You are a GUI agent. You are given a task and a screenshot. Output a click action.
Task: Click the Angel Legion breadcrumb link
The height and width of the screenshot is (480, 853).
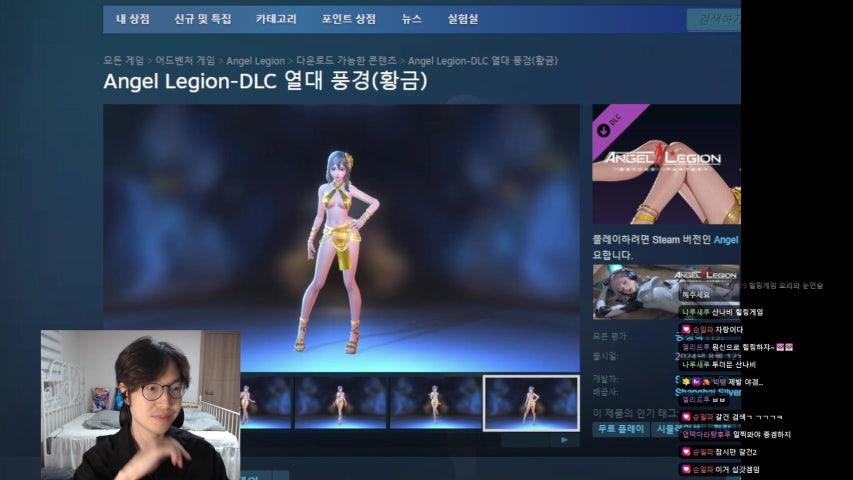pos(255,61)
